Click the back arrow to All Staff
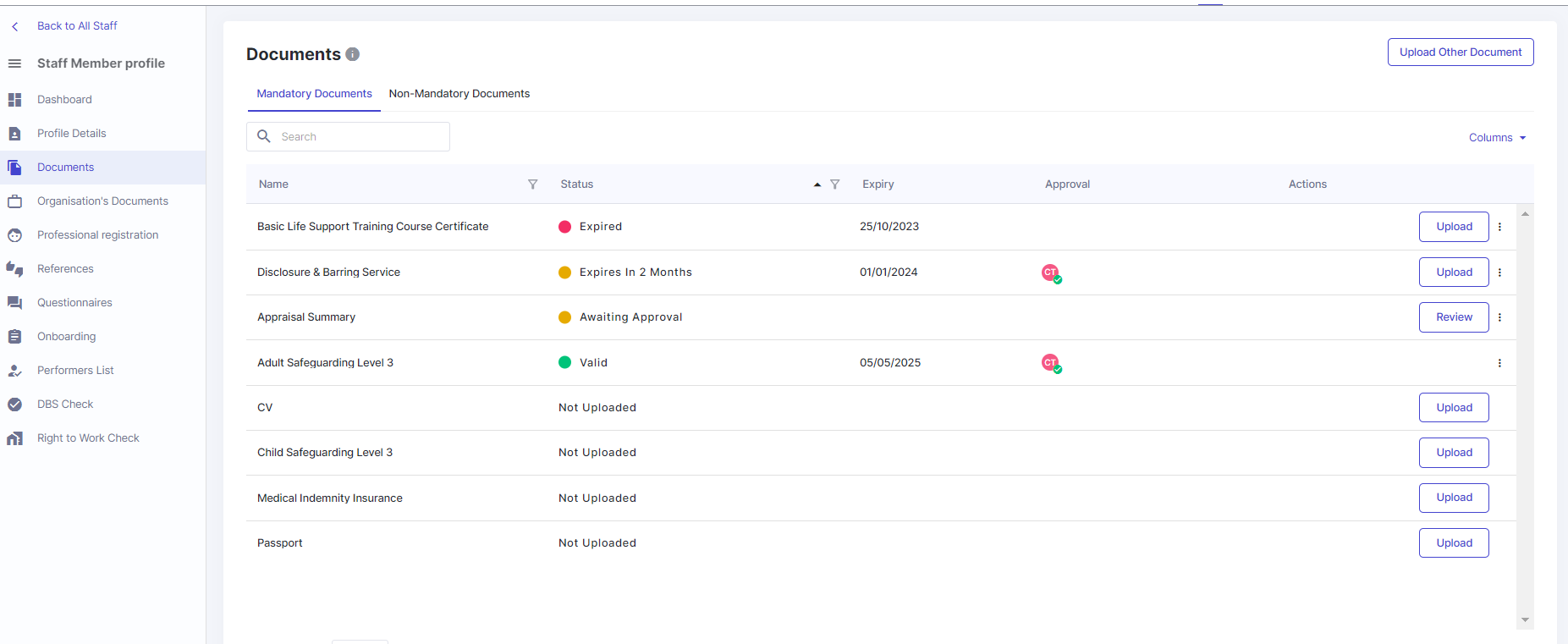 [x=15, y=26]
